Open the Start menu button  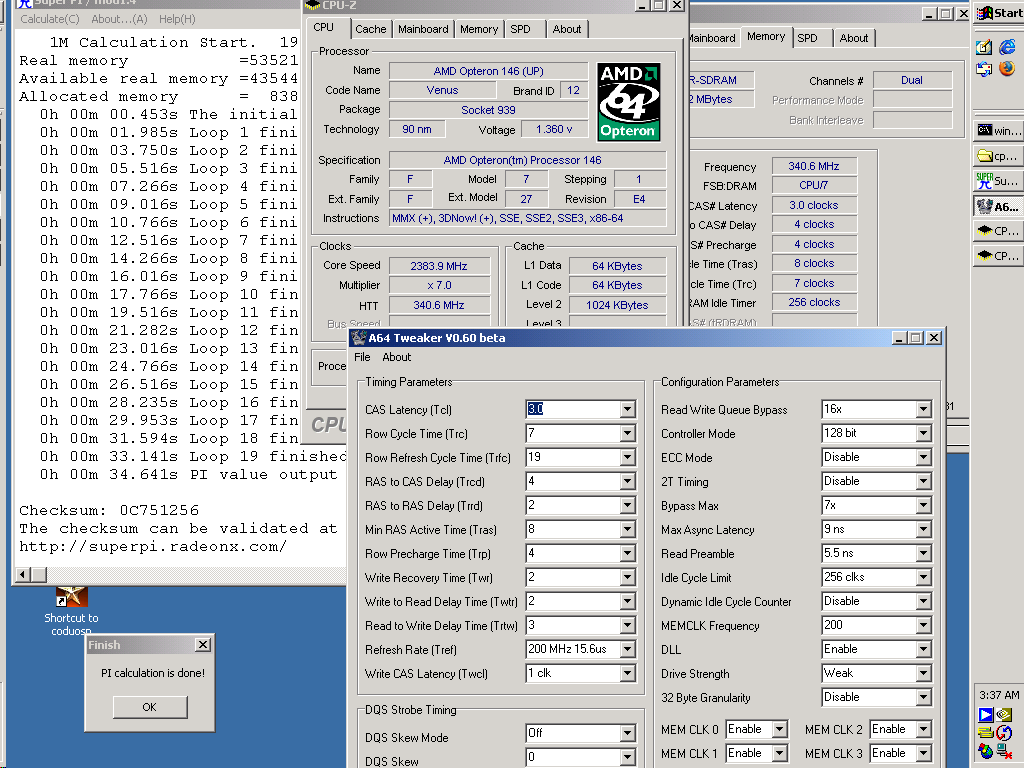[999, 13]
